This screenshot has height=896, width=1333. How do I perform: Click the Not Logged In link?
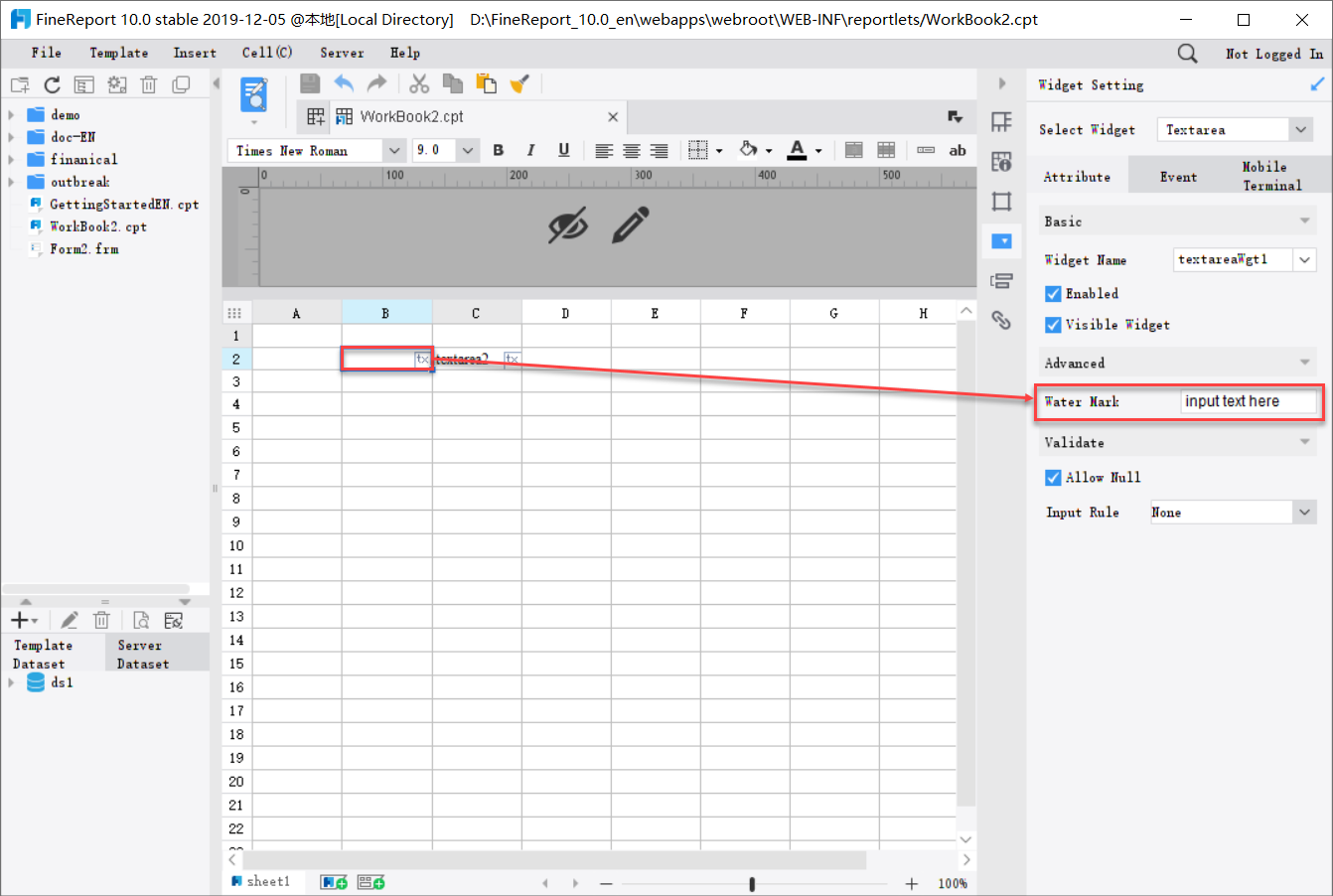1273,53
